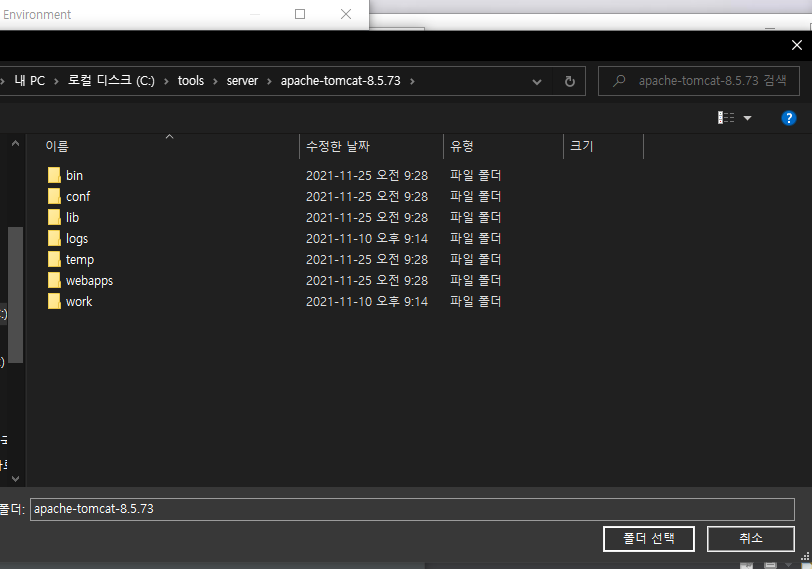
Task: Click 파일 폴더 type in temp row
Action: click(475, 259)
